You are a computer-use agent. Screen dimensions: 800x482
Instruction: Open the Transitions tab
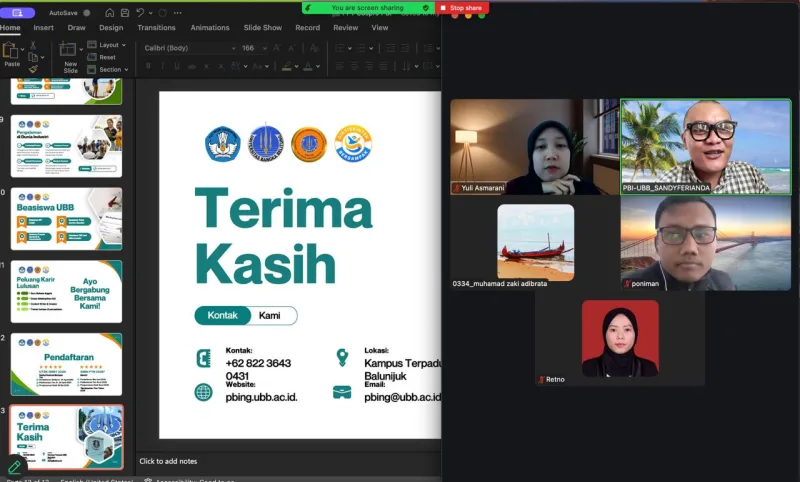(x=156, y=28)
